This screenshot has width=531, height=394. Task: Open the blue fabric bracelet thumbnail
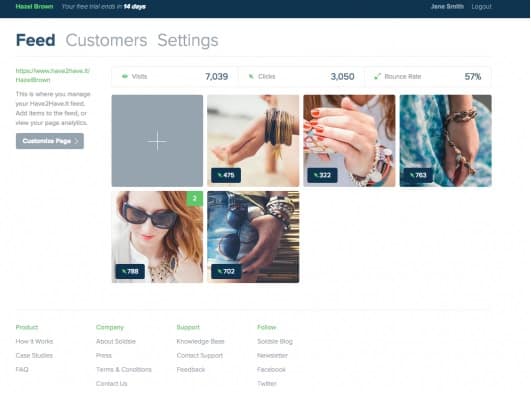[445, 141]
